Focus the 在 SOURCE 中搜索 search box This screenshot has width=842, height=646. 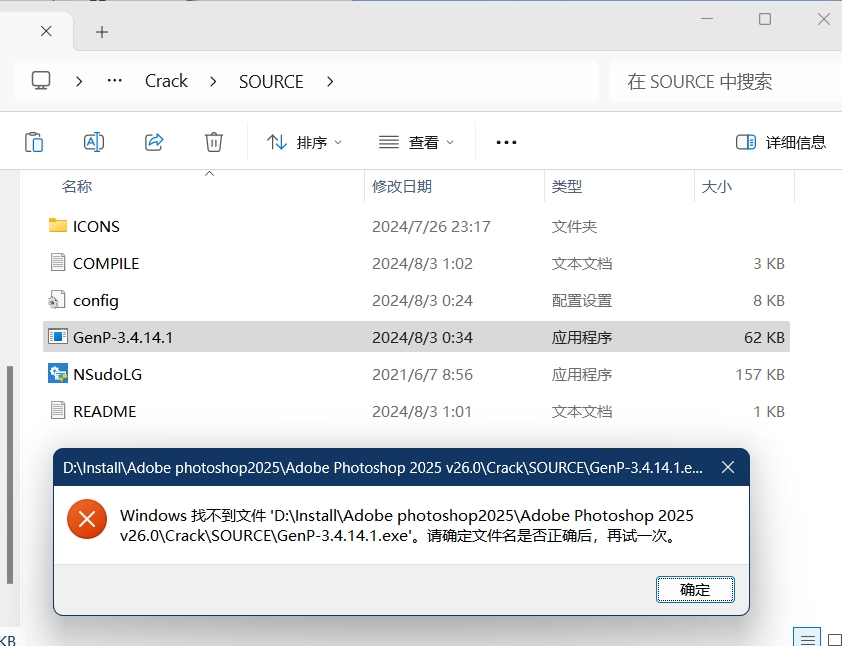(x=725, y=82)
